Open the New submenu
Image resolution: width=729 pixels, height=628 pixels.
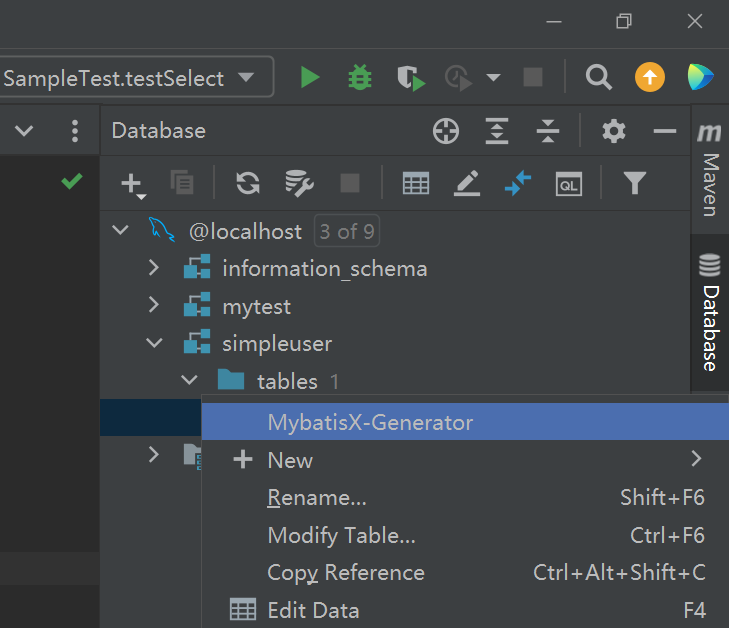click(465, 460)
